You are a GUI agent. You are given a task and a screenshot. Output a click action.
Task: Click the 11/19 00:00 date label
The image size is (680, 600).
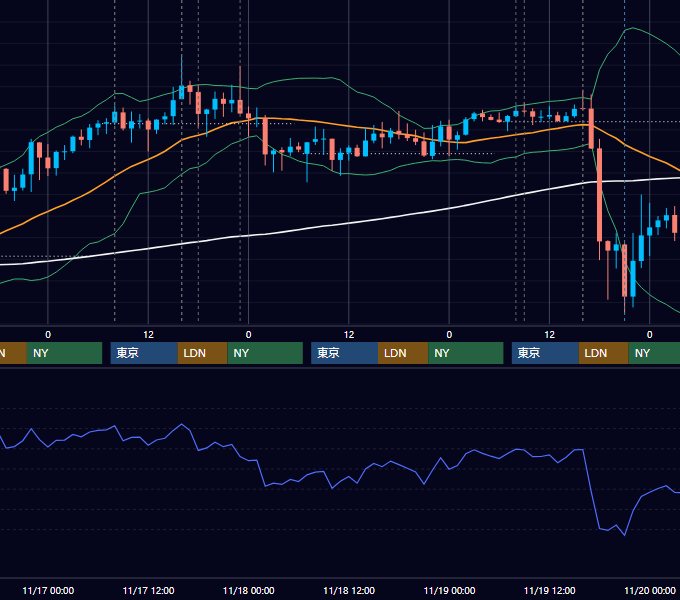pyautogui.click(x=449, y=590)
